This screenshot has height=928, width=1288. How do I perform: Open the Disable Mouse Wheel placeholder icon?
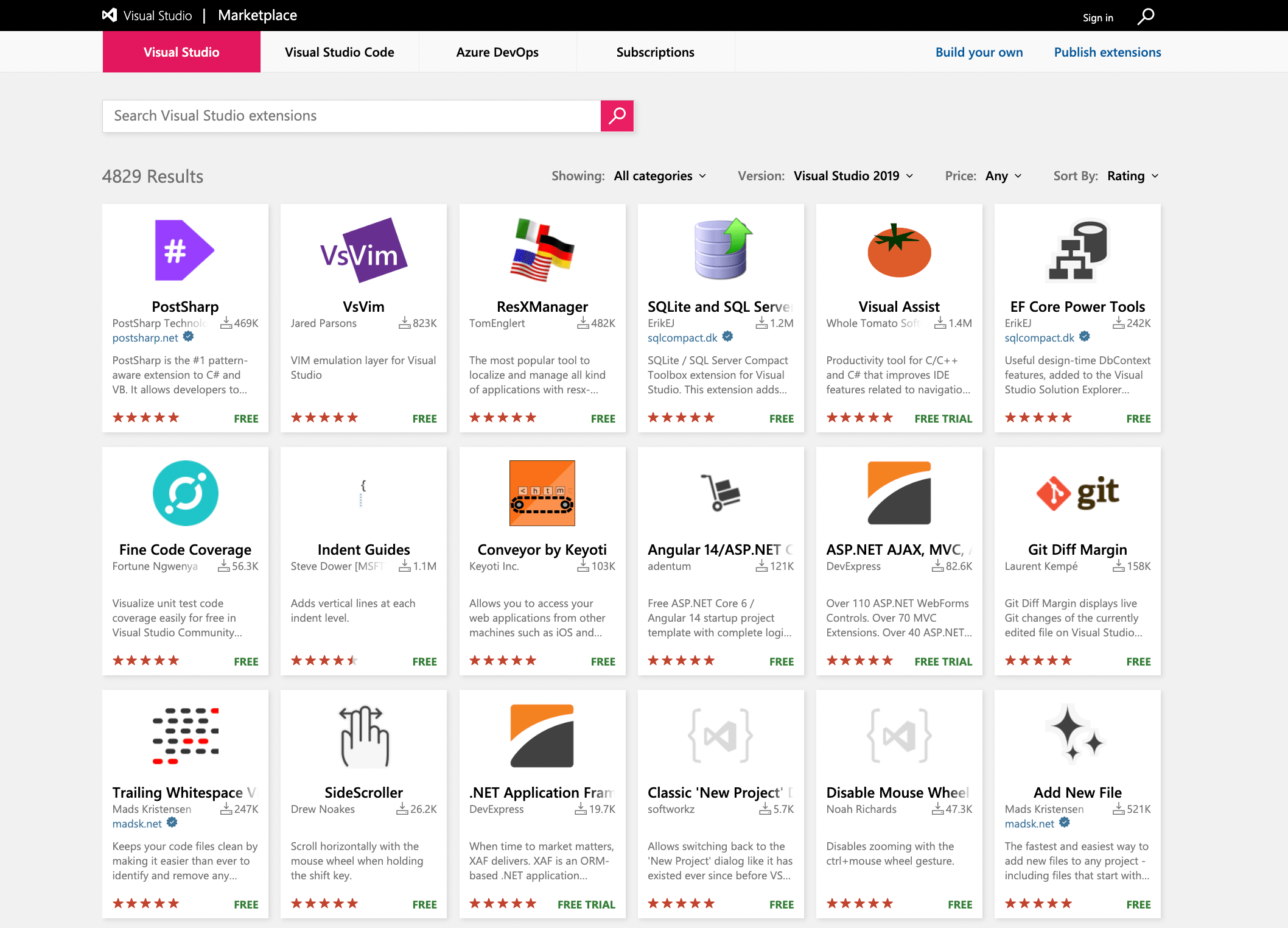point(899,736)
